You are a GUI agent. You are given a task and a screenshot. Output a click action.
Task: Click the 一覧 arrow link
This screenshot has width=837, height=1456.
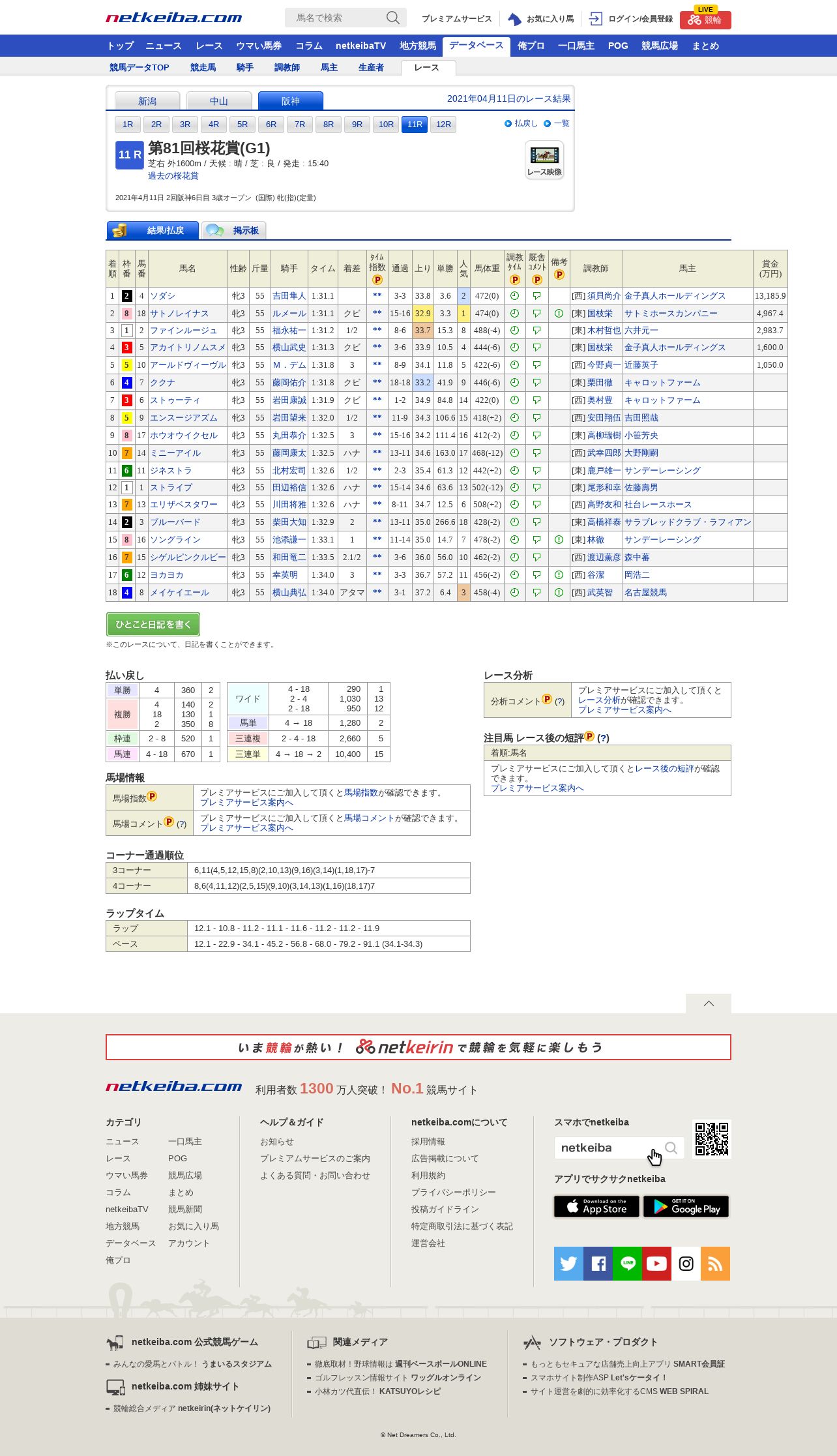tap(557, 123)
